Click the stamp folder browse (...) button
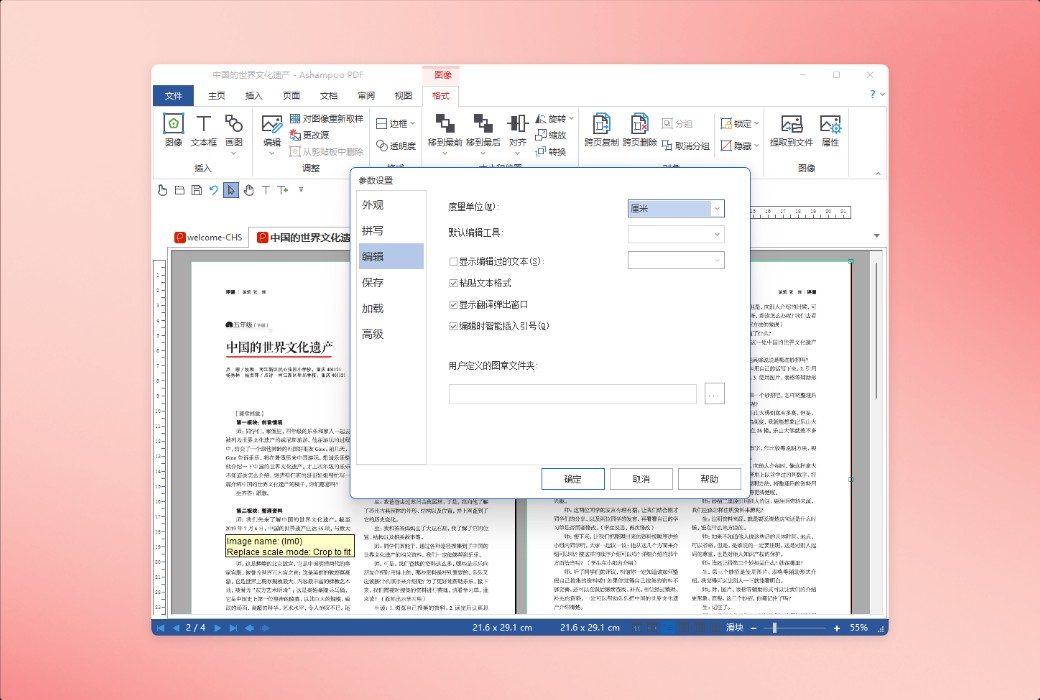This screenshot has height=700, width=1040. pos(714,393)
